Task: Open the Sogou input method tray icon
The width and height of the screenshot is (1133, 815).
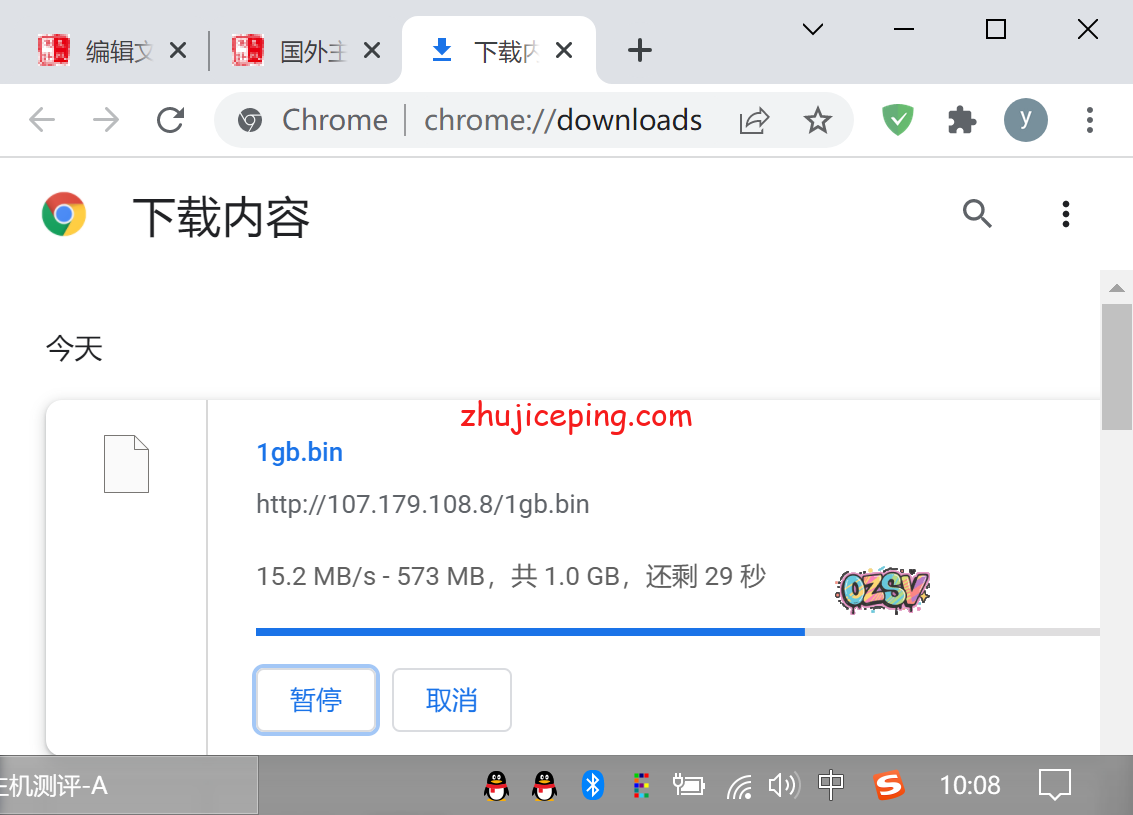Action: (888, 785)
